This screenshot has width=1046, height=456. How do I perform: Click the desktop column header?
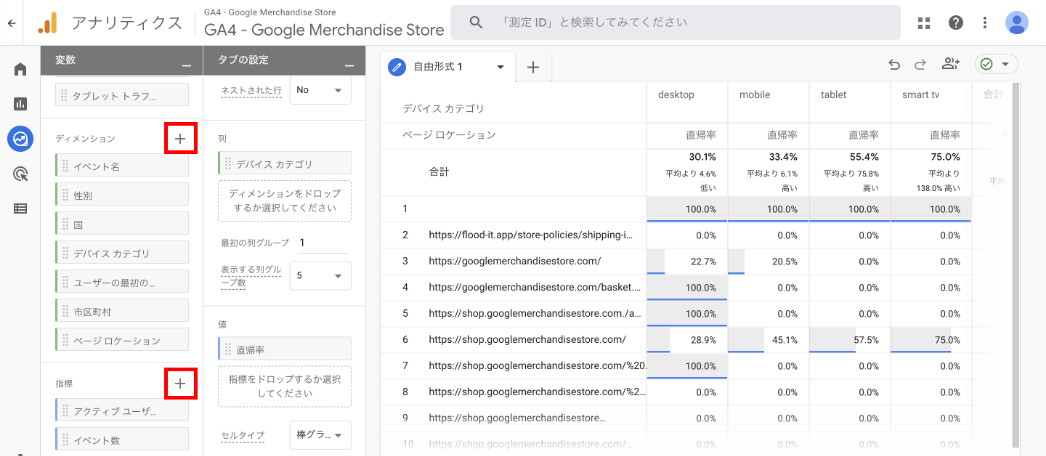pos(676,95)
